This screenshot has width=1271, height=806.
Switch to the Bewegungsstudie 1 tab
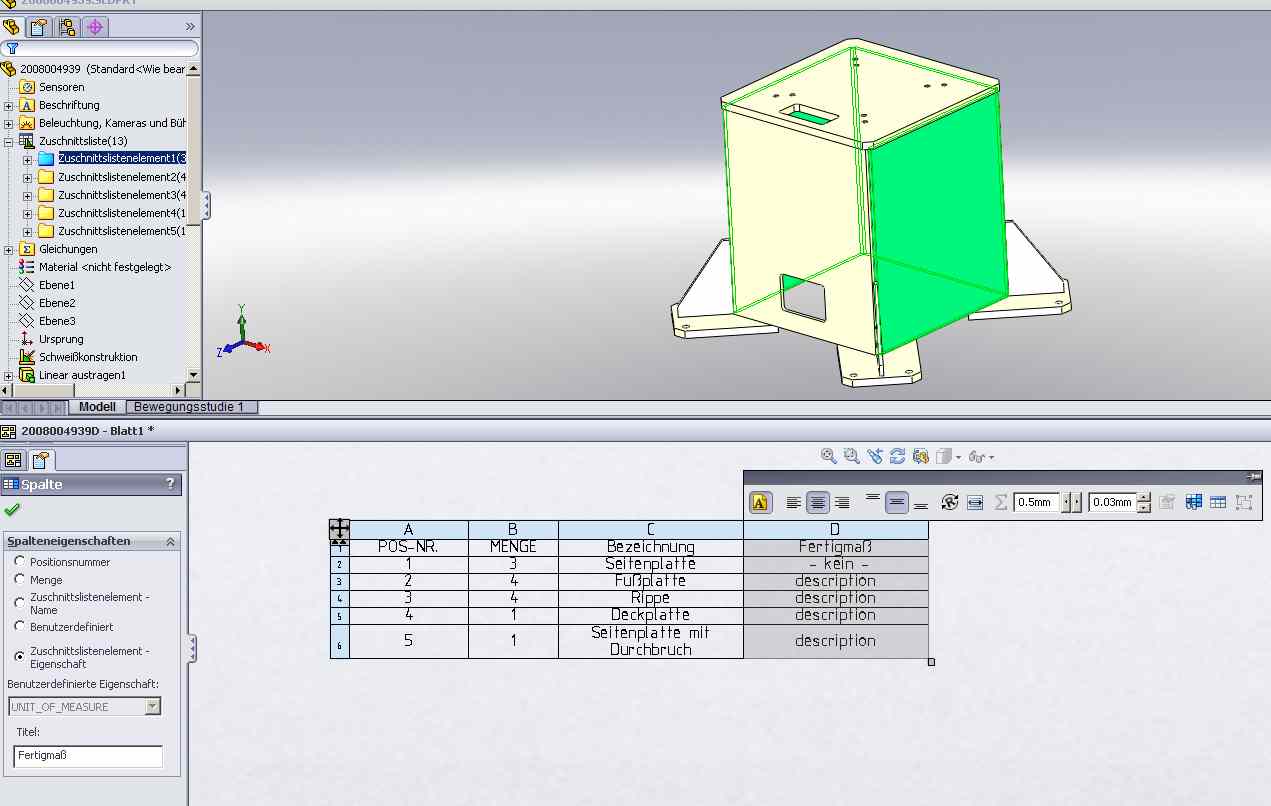tap(190, 407)
